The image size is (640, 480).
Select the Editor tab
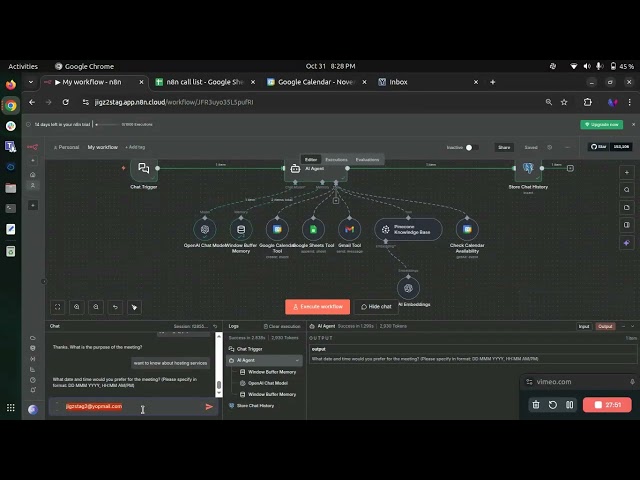[311, 160]
